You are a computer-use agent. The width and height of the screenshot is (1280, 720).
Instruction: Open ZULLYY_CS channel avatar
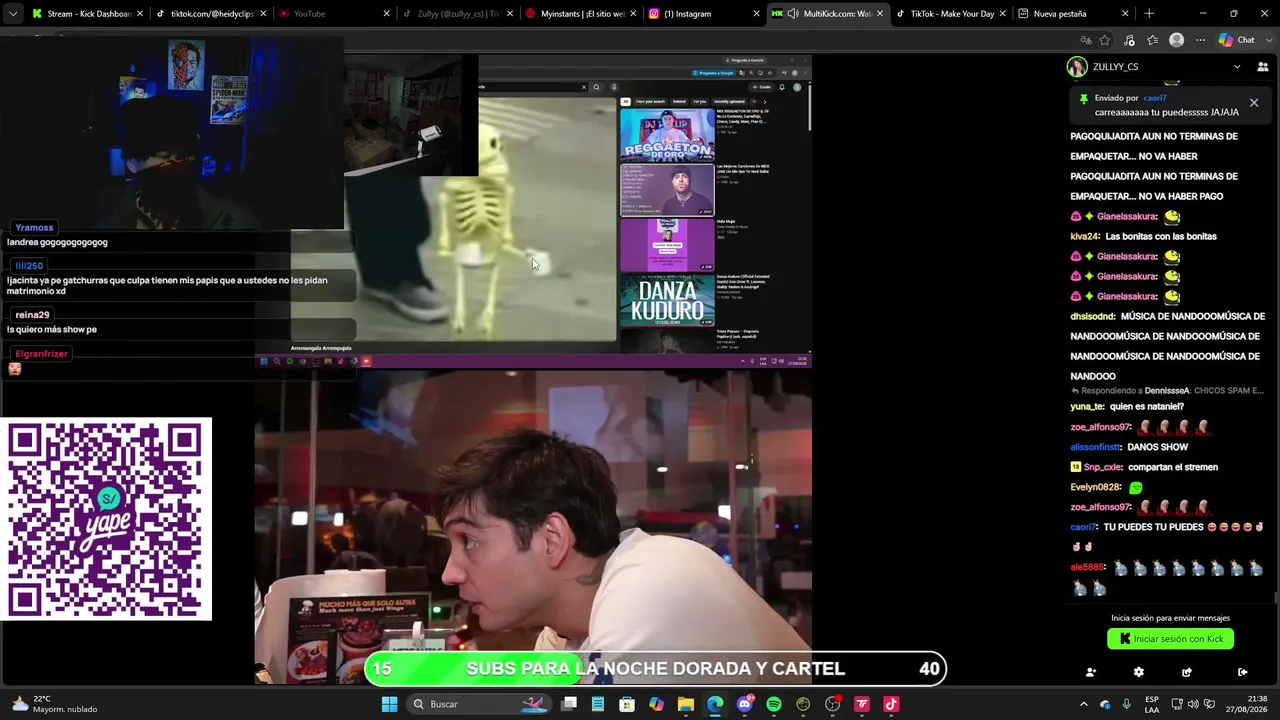(x=1077, y=67)
